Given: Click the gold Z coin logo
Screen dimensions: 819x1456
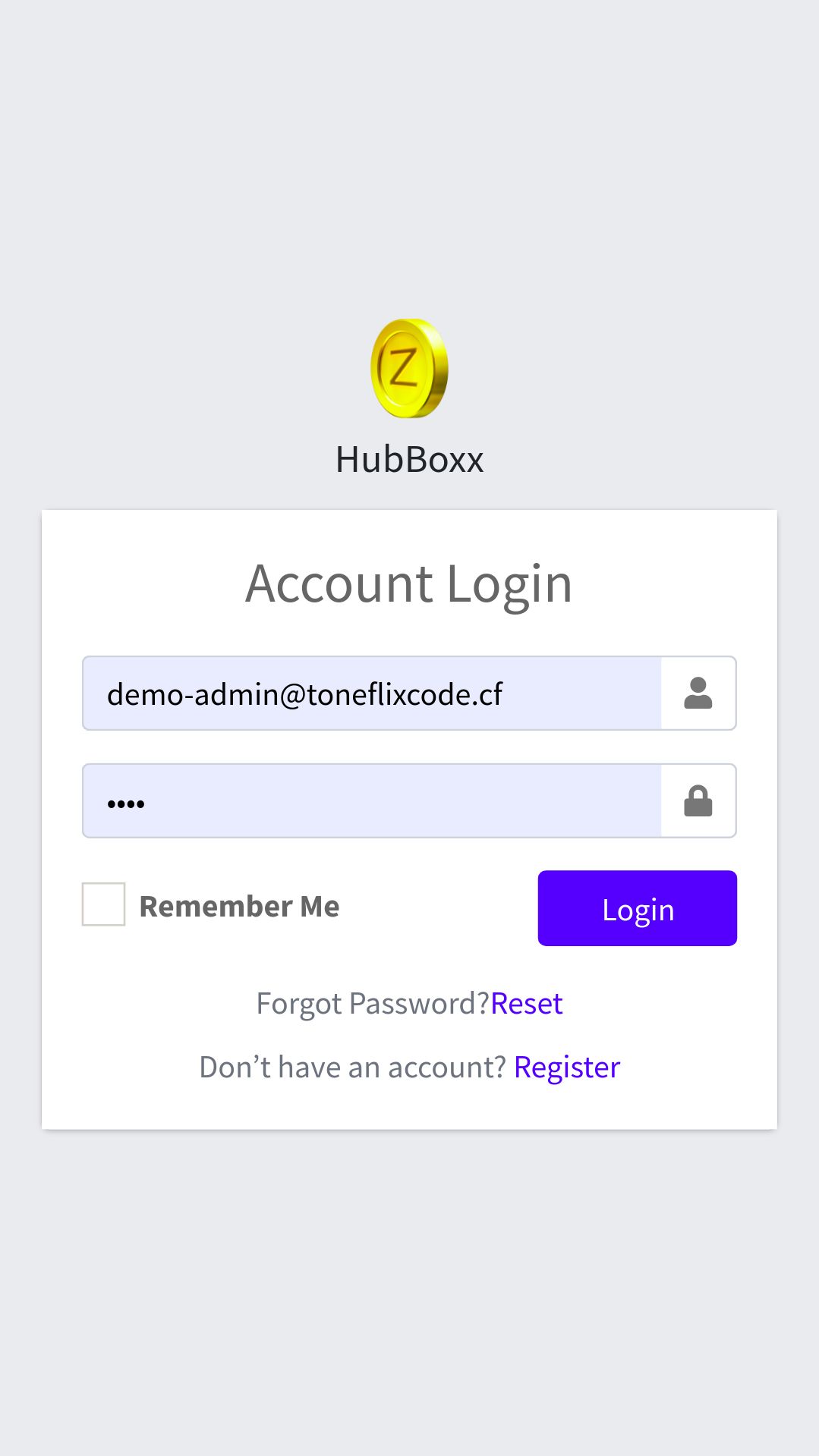Looking at the screenshot, I should (409, 368).
